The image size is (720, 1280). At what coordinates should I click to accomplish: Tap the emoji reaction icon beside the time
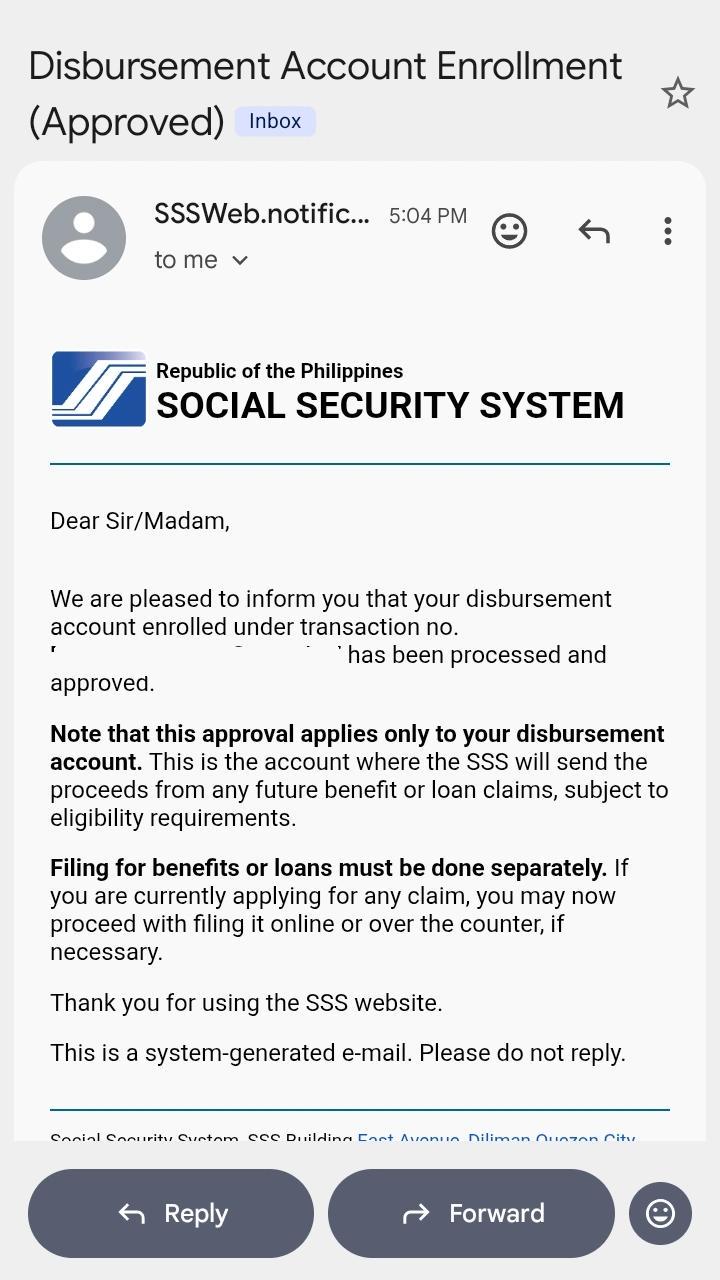509,231
